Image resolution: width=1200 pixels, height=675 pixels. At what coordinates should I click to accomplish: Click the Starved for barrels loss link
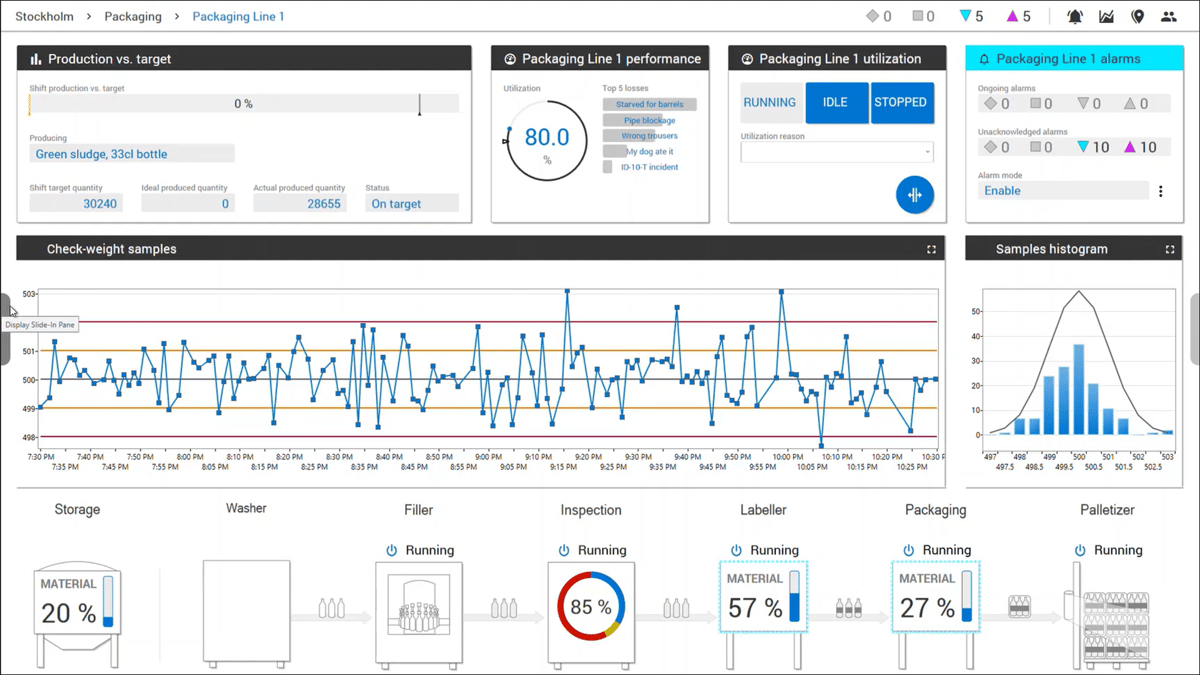coord(650,103)
